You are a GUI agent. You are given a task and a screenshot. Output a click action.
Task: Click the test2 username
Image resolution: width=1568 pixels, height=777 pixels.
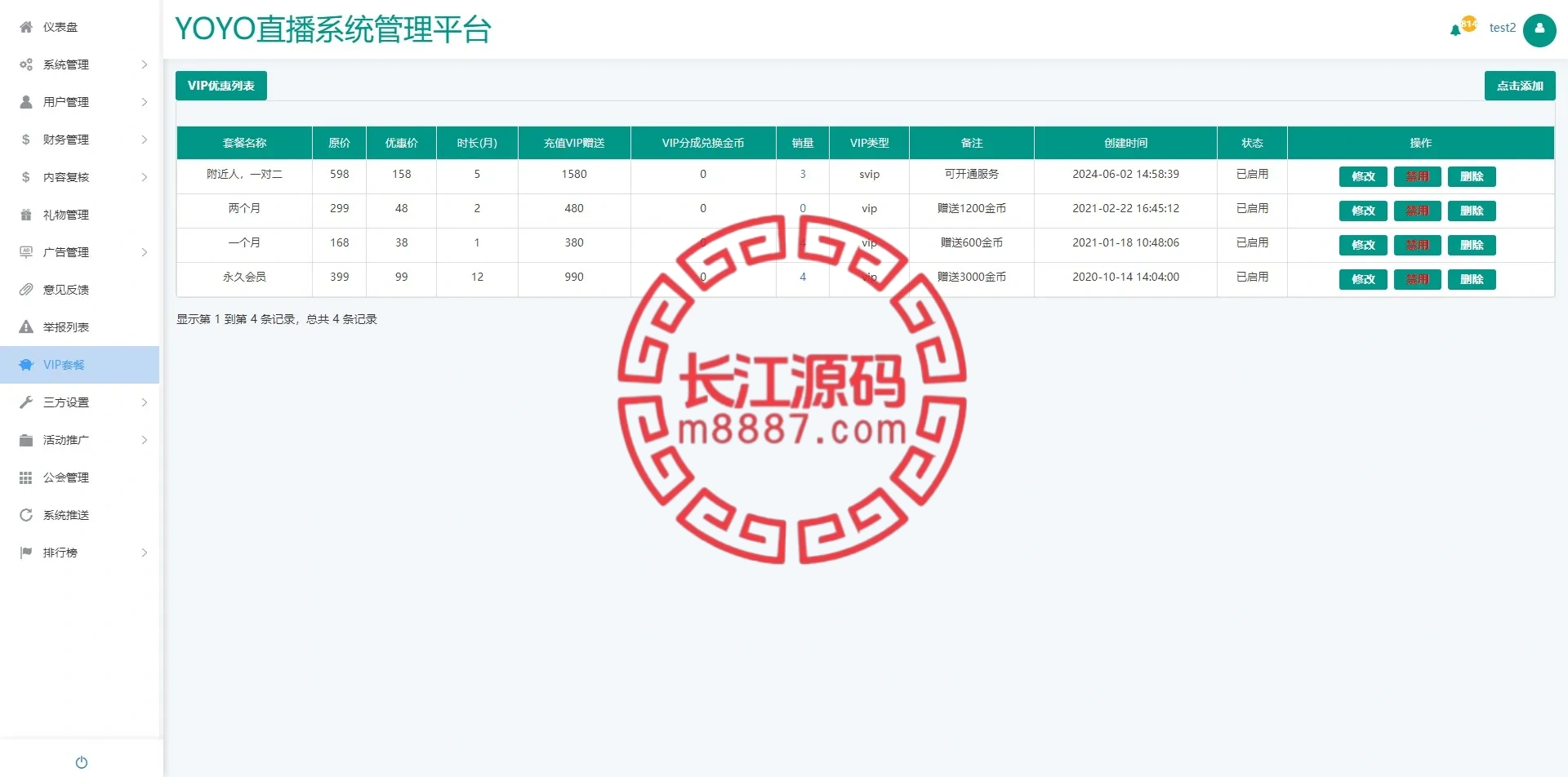pos(1503,28)
